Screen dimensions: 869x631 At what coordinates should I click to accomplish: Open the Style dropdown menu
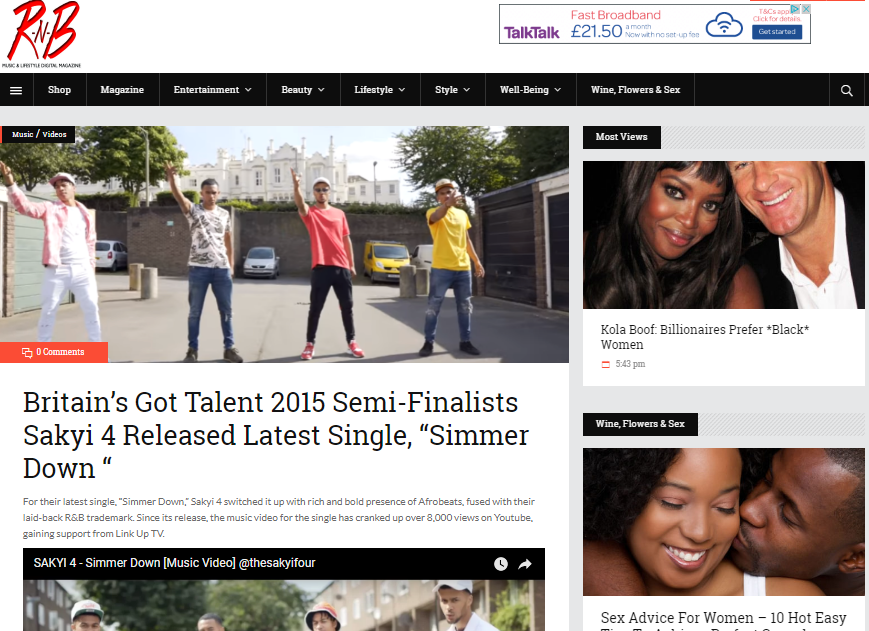click(452, 90)
